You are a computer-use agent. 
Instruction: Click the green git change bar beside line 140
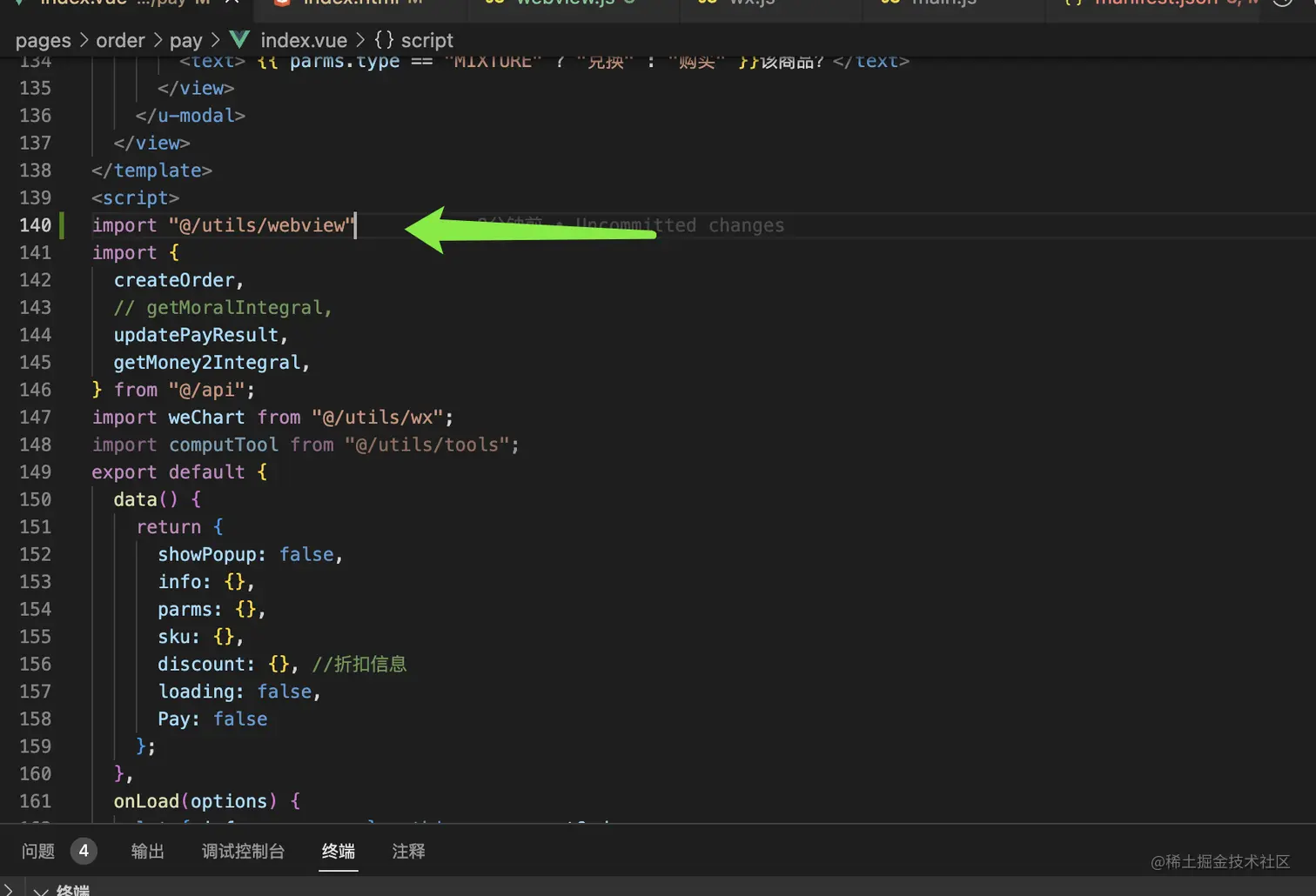[x=62, y=225]
